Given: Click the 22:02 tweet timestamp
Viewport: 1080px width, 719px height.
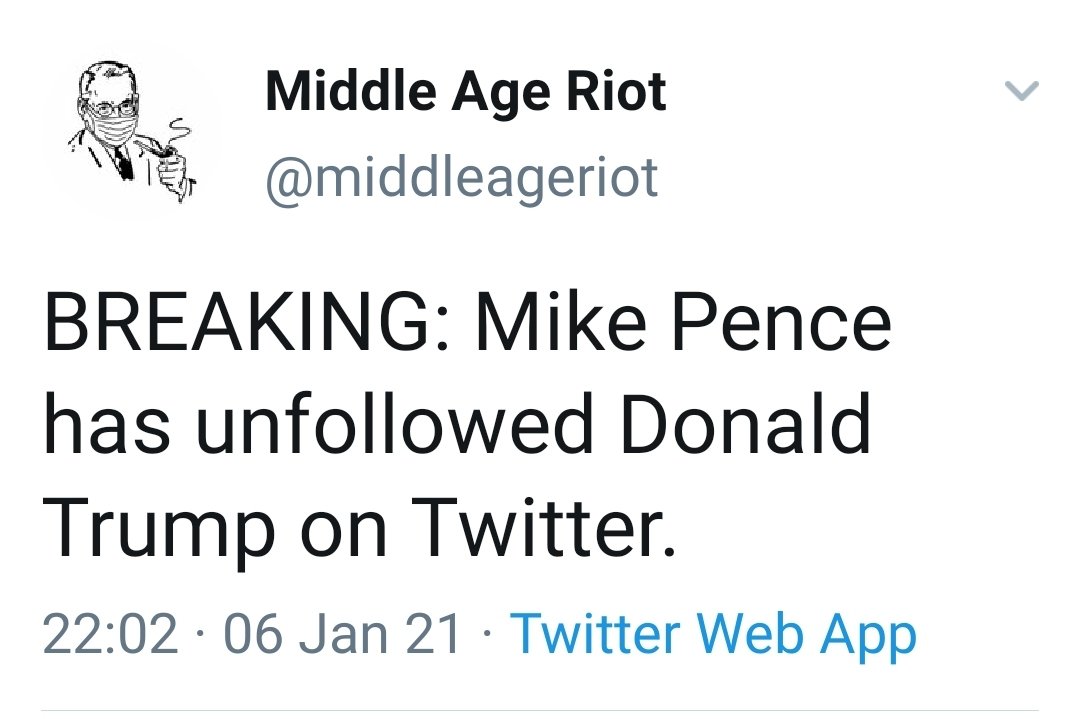Looking at the screenshot, I should click(x=111, y=634).
